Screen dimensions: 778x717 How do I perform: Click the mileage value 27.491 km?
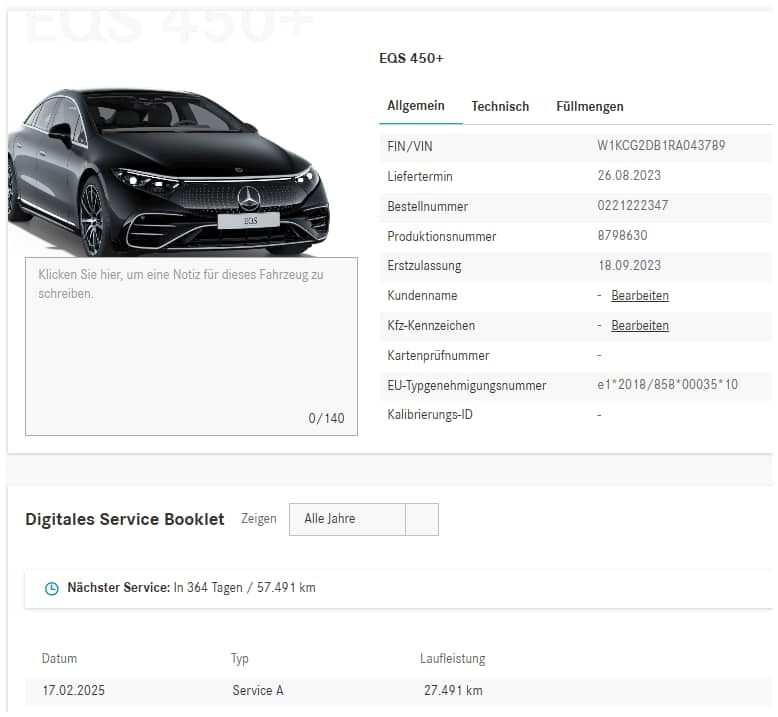(453, 690)
